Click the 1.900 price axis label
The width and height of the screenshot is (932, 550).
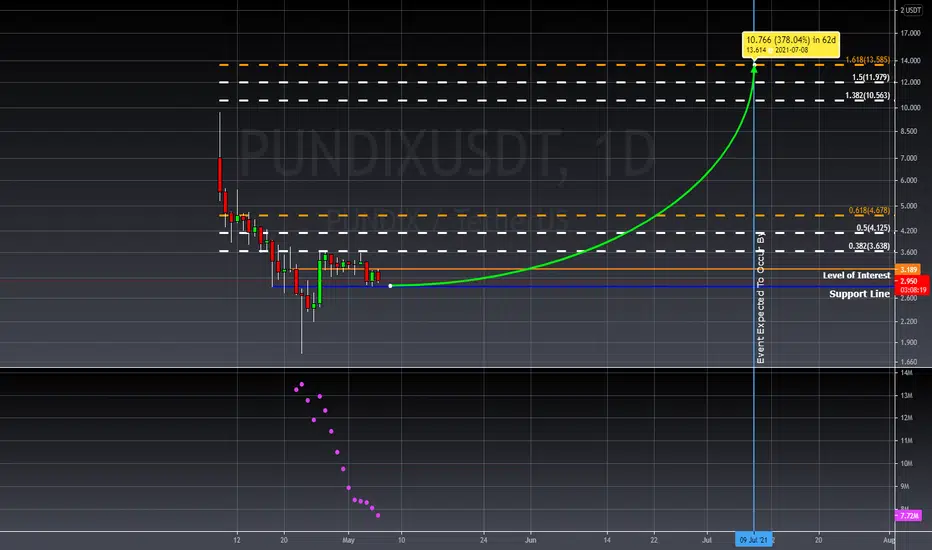click(909, 342)
